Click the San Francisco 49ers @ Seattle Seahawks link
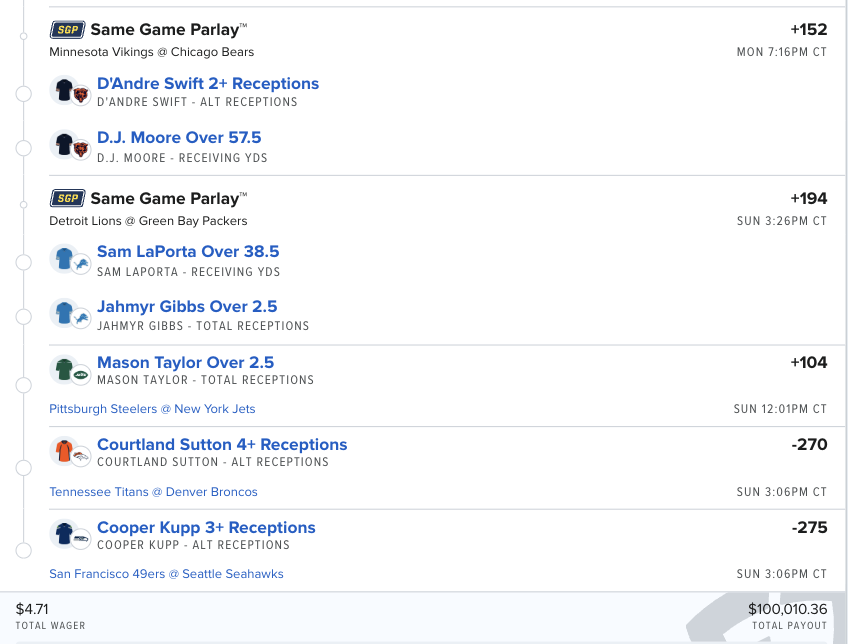This screenshot has width=848, height=644. click(166, 574)
